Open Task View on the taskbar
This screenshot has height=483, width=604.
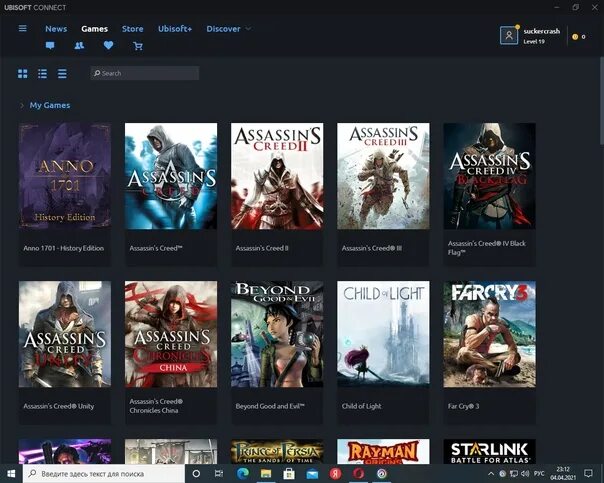[219, 474]
